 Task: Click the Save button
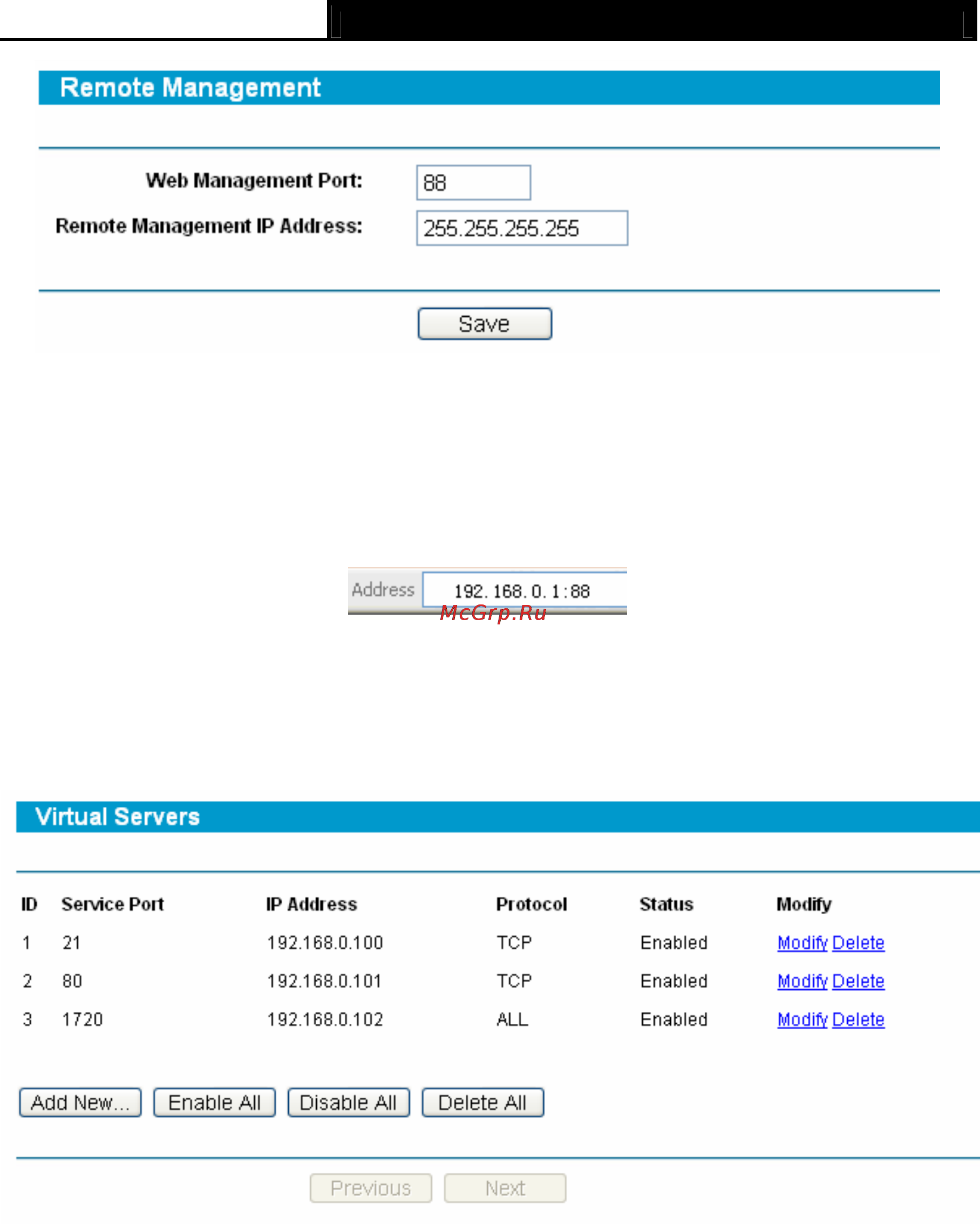(485, 324)
